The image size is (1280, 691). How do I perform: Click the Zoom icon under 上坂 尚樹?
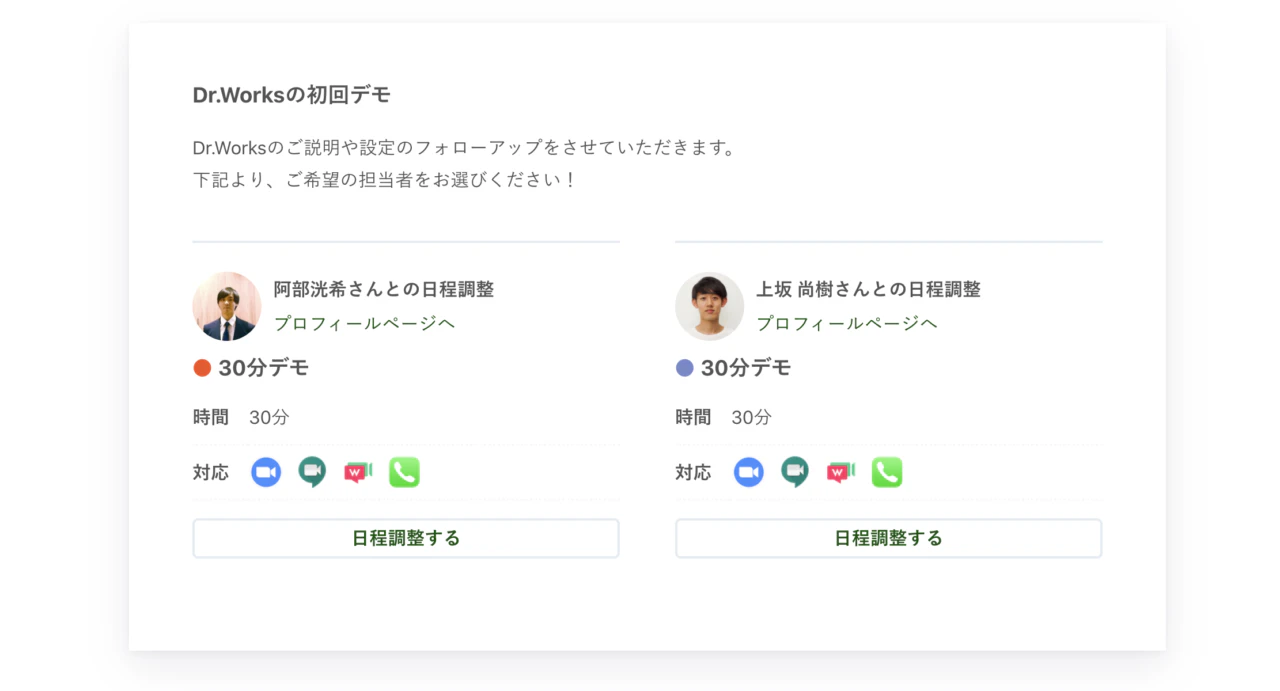coord(749,472)
